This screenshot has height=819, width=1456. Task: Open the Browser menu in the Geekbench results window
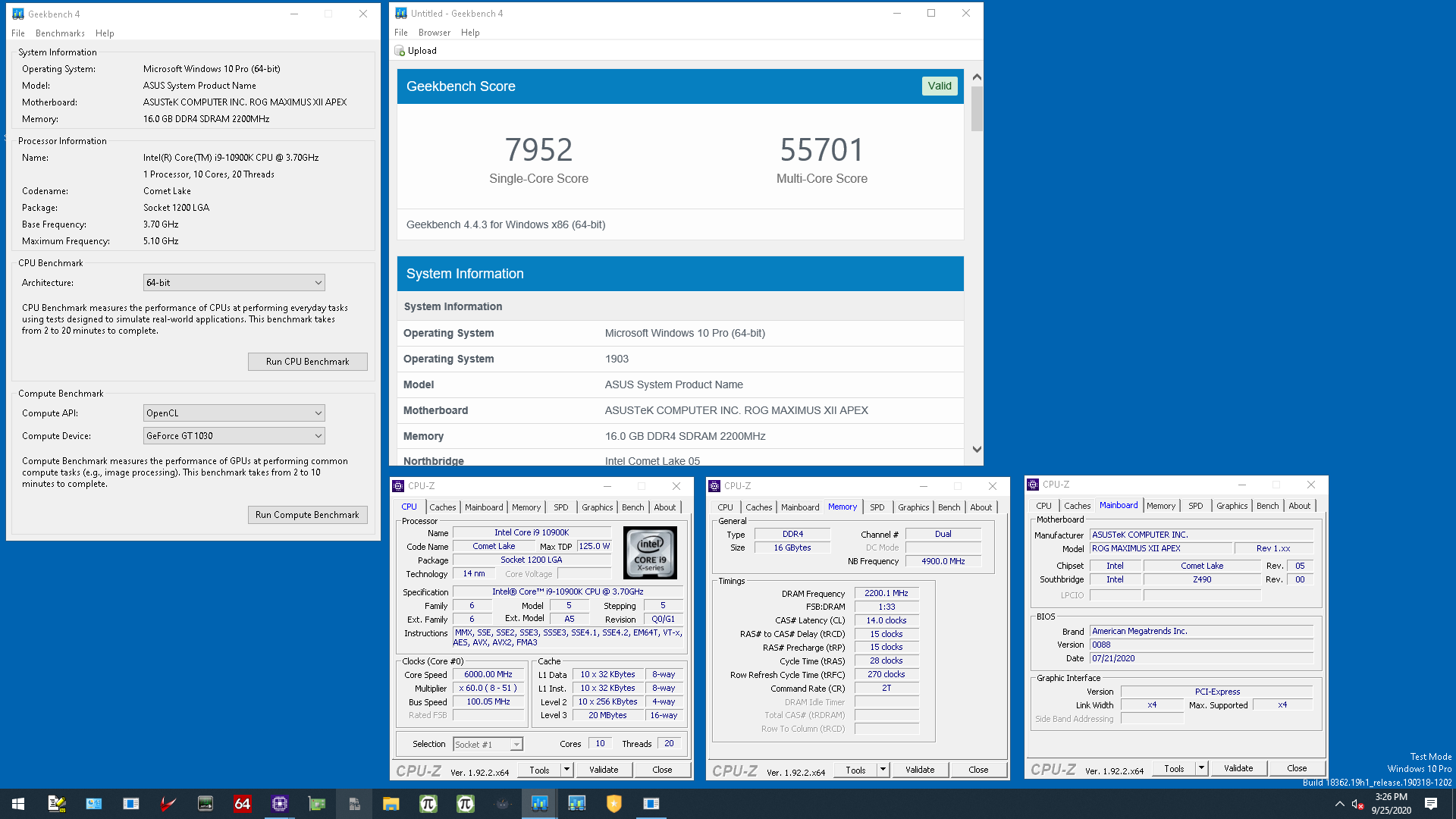435,33
